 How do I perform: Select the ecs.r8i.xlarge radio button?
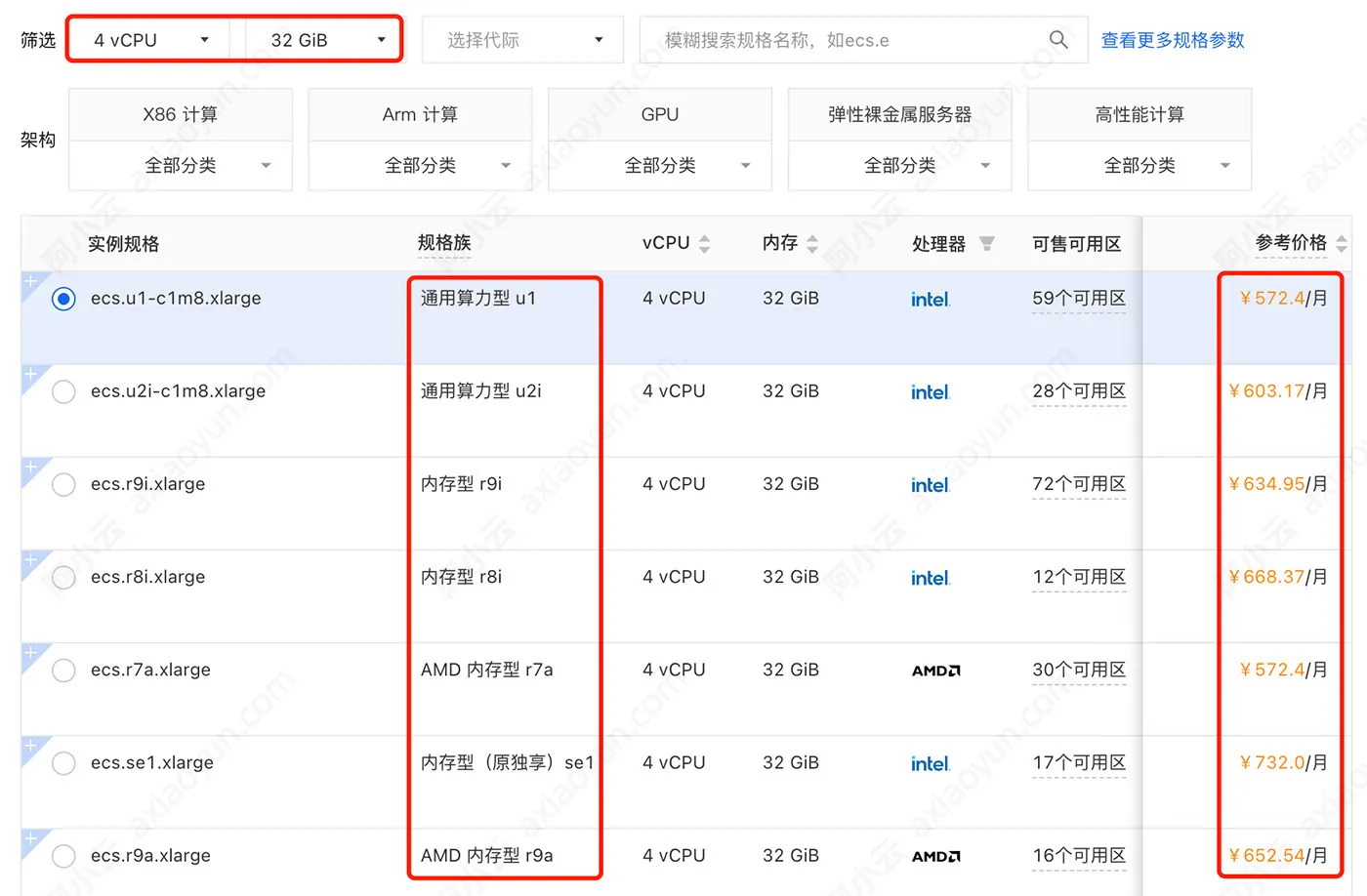(63, 577)
